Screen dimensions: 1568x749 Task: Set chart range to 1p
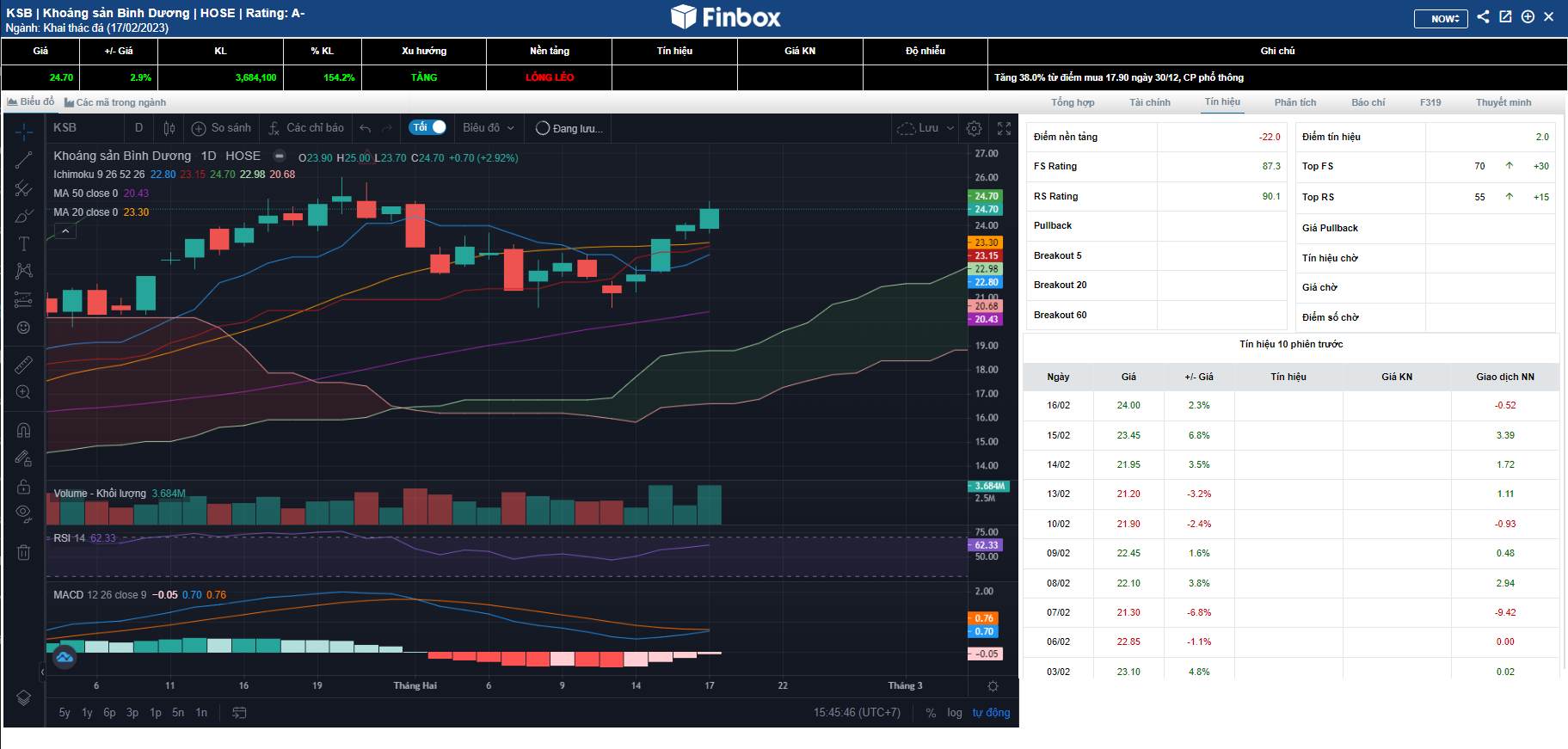[156, 712]
